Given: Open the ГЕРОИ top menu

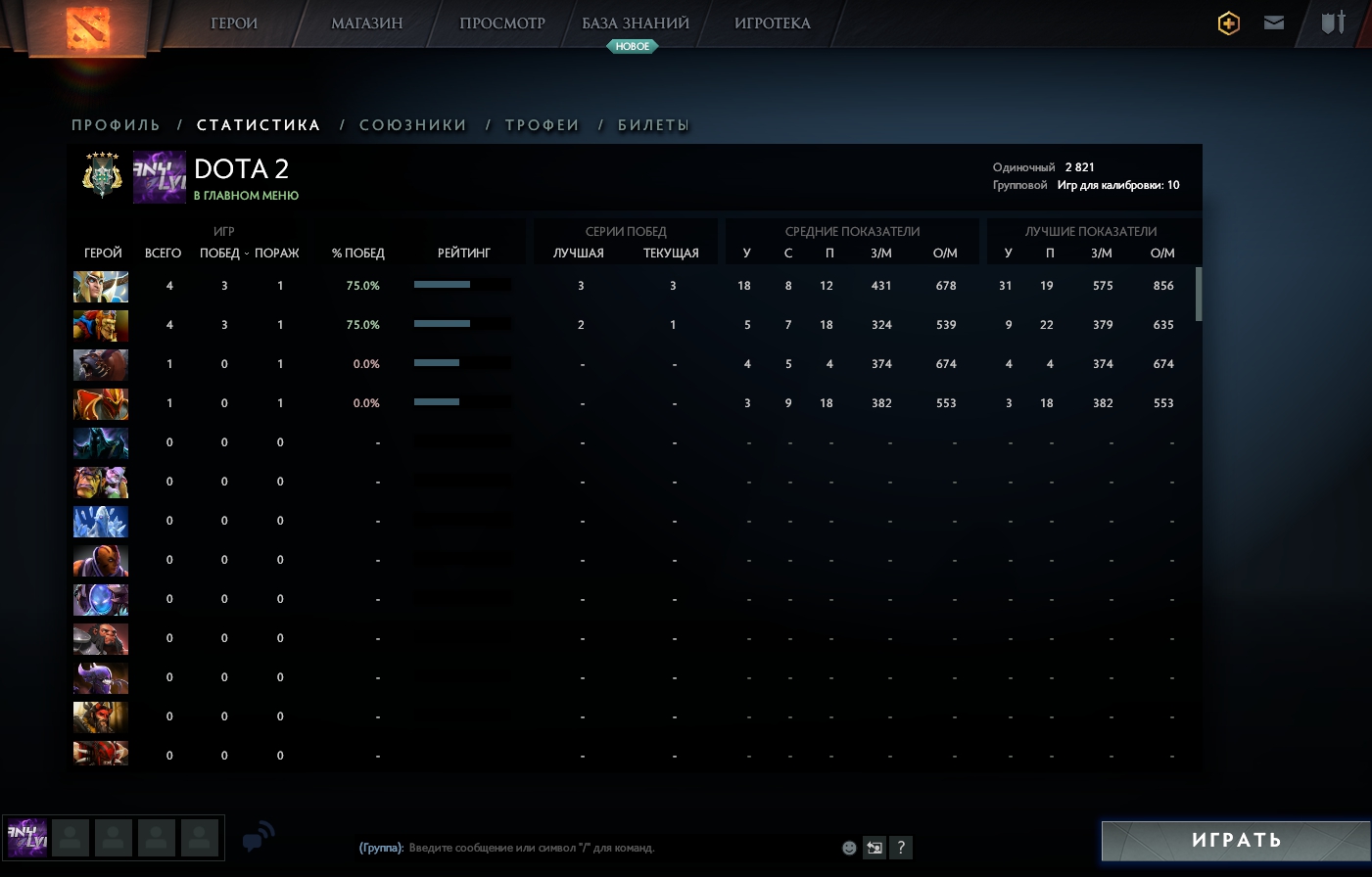Looking at the screenshot, I should coord(234,23).
